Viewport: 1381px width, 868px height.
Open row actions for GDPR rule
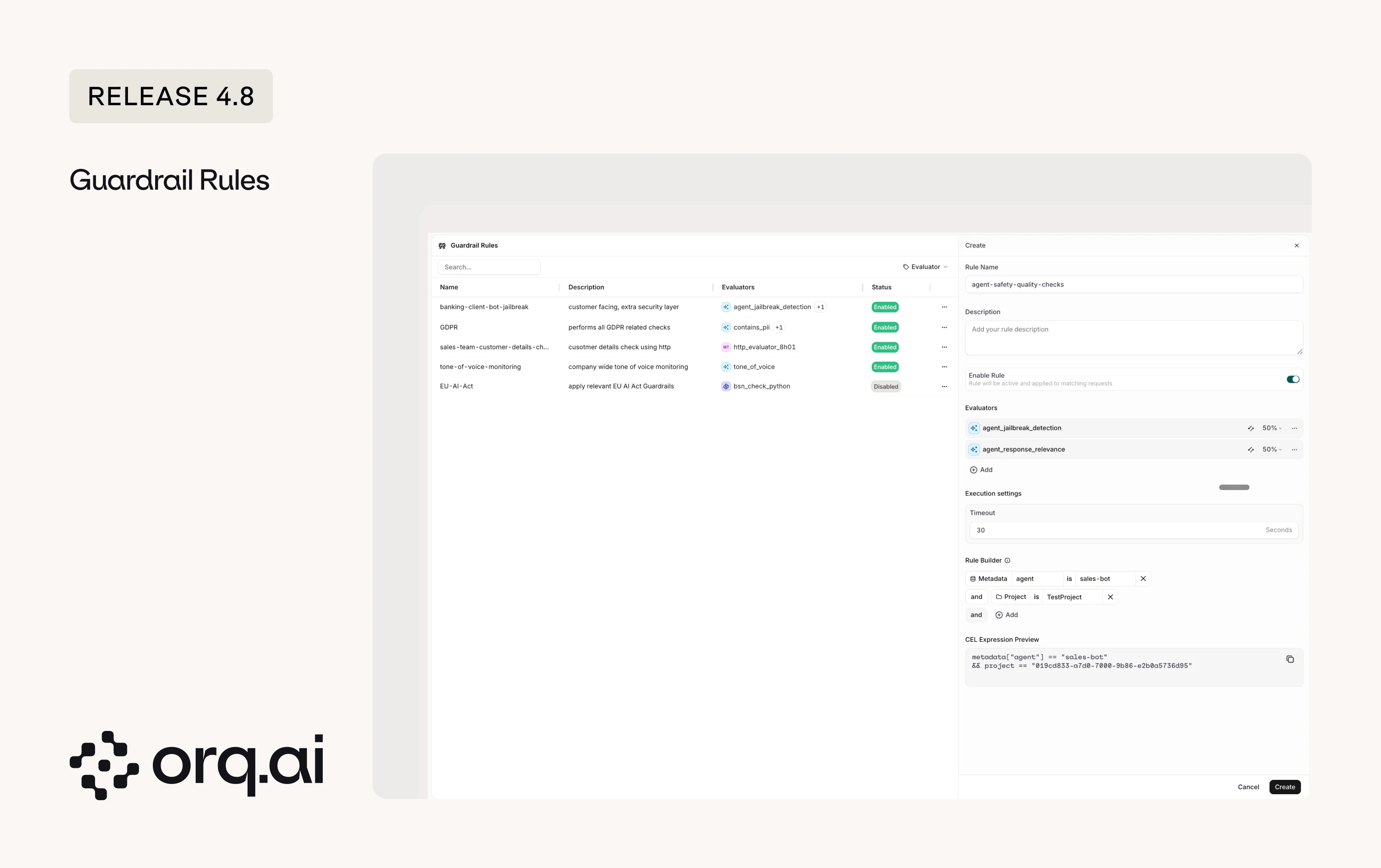pyautogui.click(x=945, y=327)
